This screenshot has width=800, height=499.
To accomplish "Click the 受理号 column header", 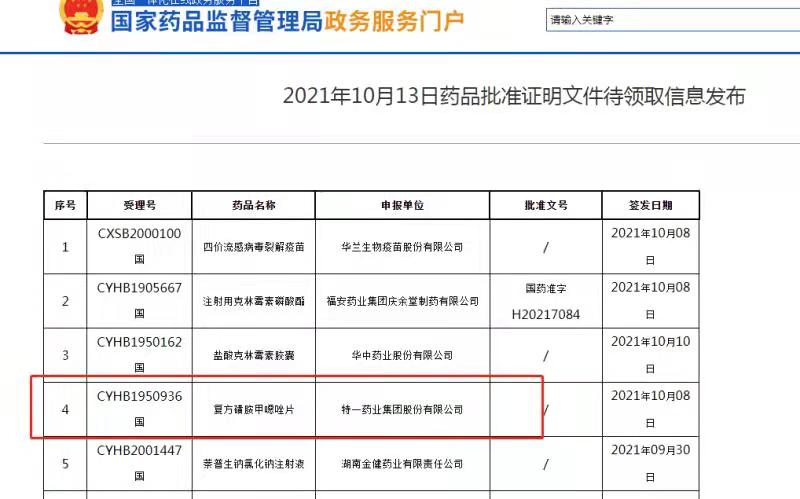I will tap(139, 205).
